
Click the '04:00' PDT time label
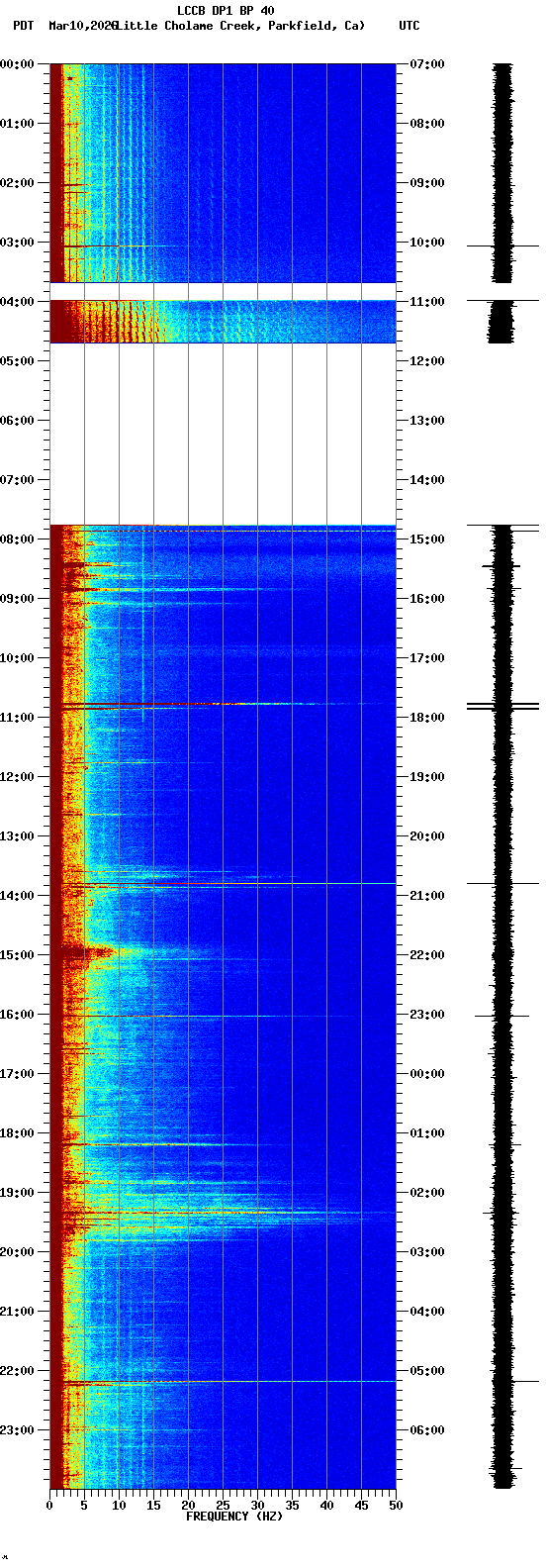[x=17, y=302]
